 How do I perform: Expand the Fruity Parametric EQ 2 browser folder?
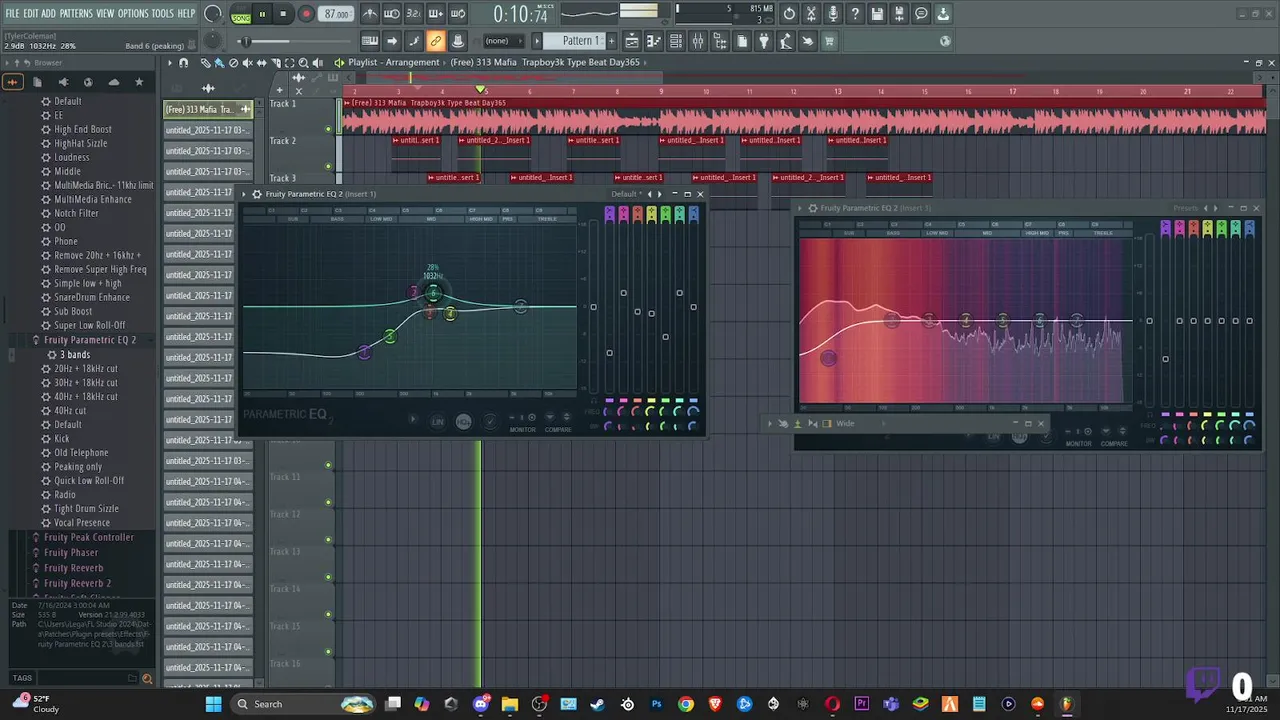click(90, 340)
